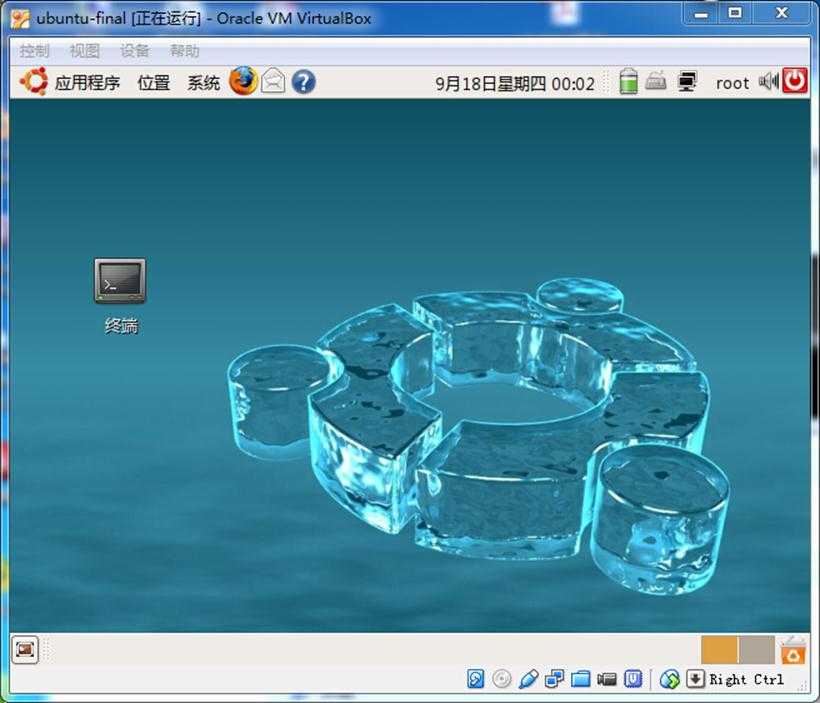Switch to the first orange workspace

719,650
